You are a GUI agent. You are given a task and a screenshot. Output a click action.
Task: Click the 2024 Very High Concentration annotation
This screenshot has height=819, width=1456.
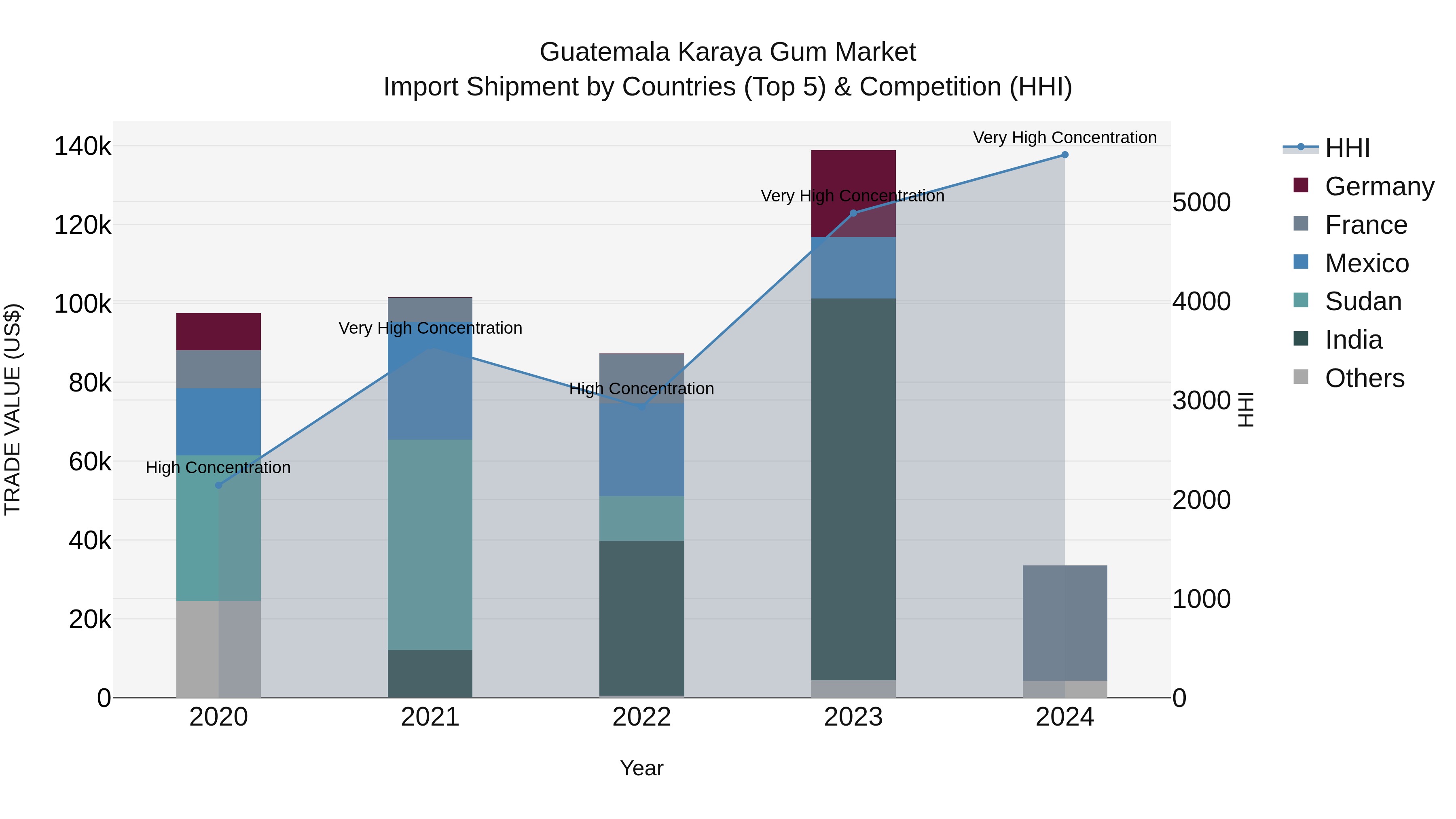[1065, 138]
